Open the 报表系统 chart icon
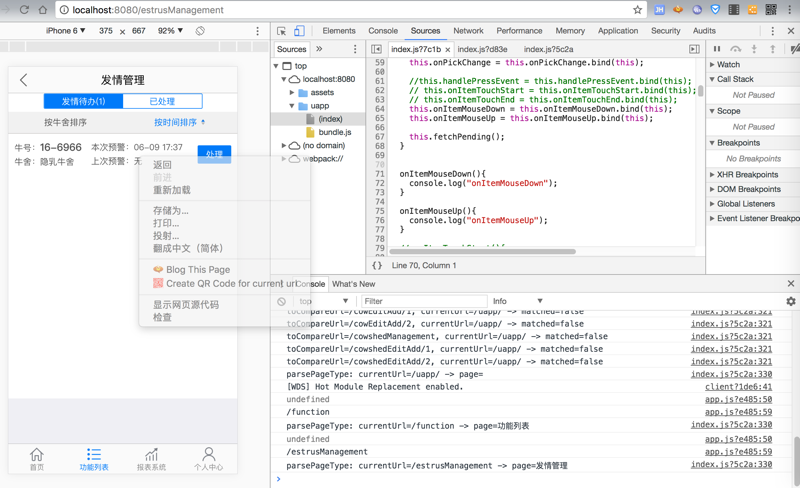The width and height of the screenshot is (800, 488). click(151, 459)
